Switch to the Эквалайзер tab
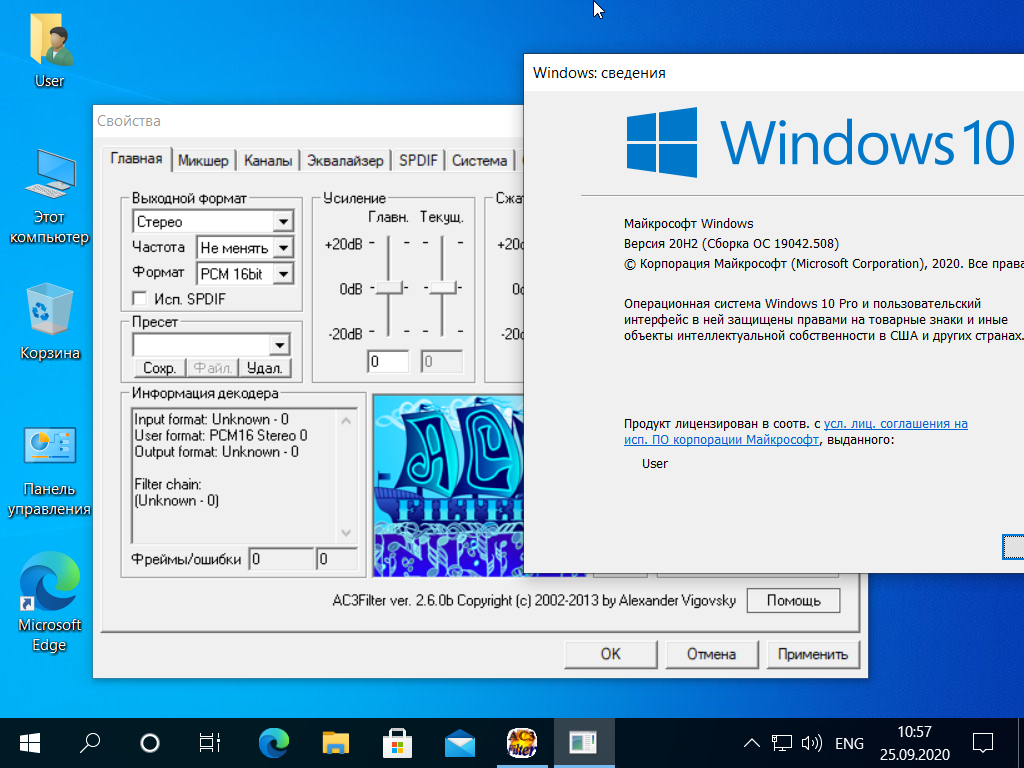 pyautogui.click(x=345, y=161)
